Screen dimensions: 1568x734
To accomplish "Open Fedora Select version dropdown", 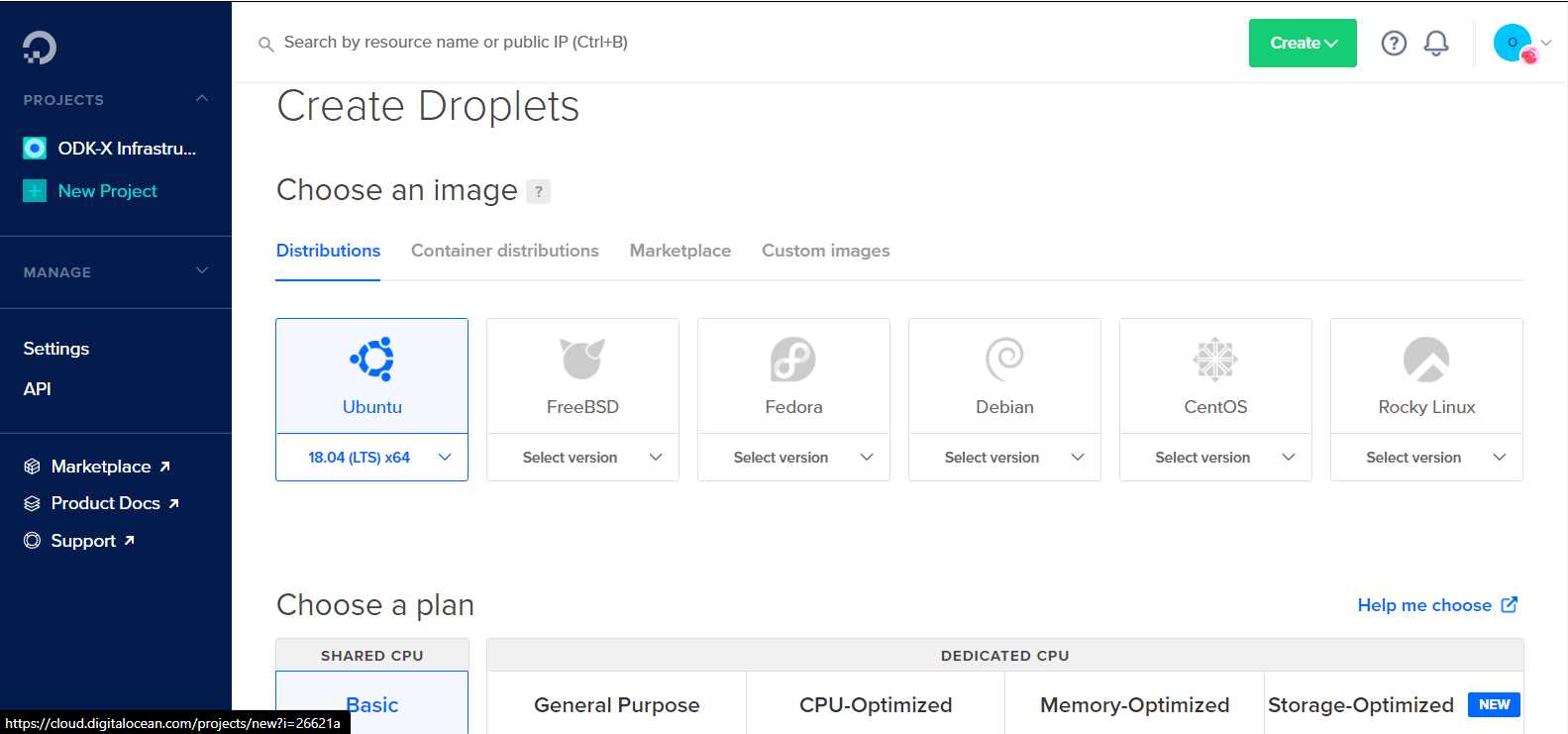I will (793, 458).
